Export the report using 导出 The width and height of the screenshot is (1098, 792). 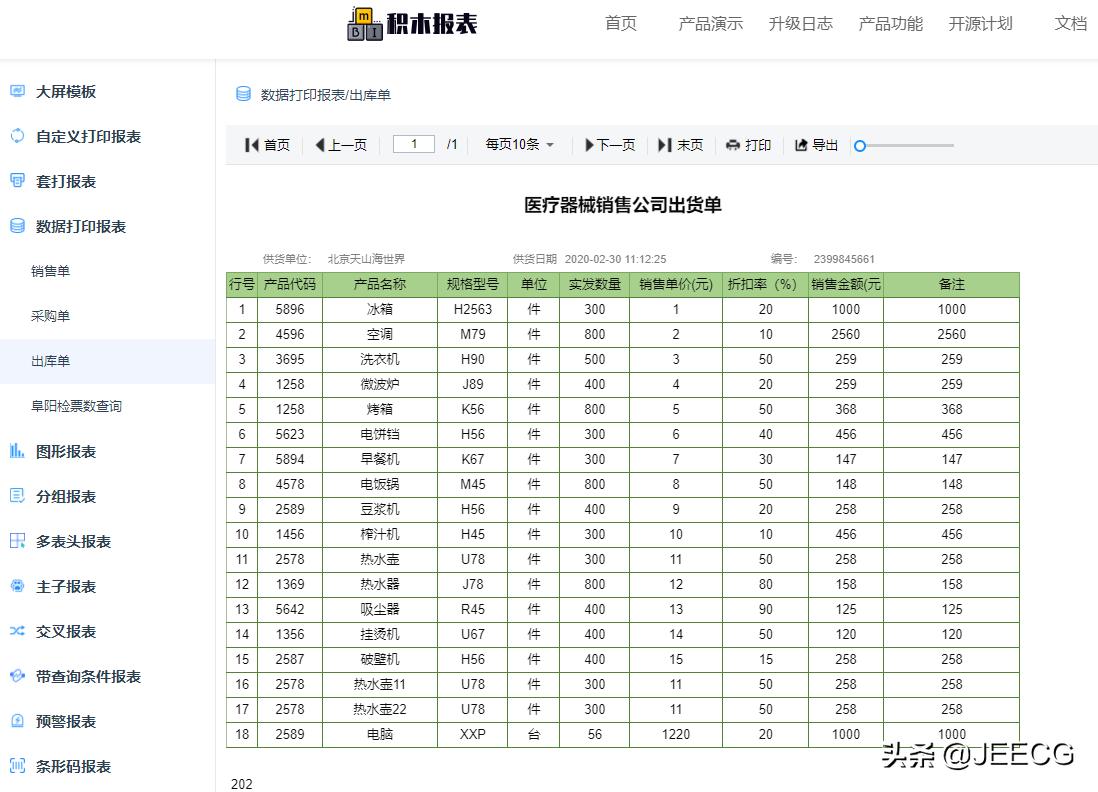(815, 144)
